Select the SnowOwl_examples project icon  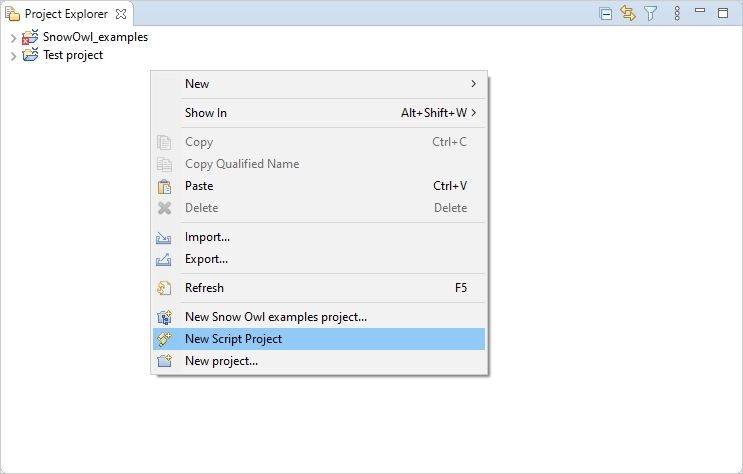coord(30,37)
